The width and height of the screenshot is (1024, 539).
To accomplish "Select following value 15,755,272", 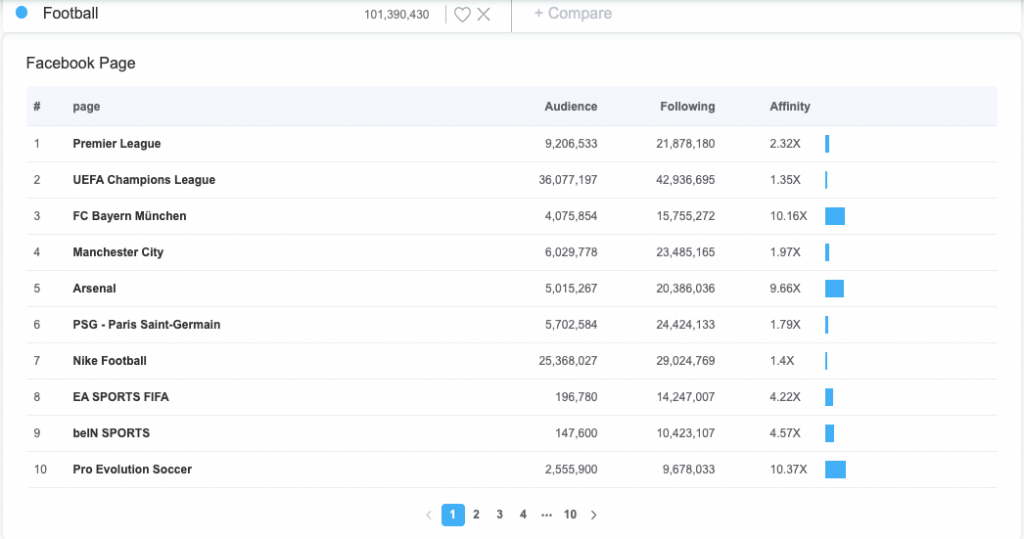I will (685, 216).
